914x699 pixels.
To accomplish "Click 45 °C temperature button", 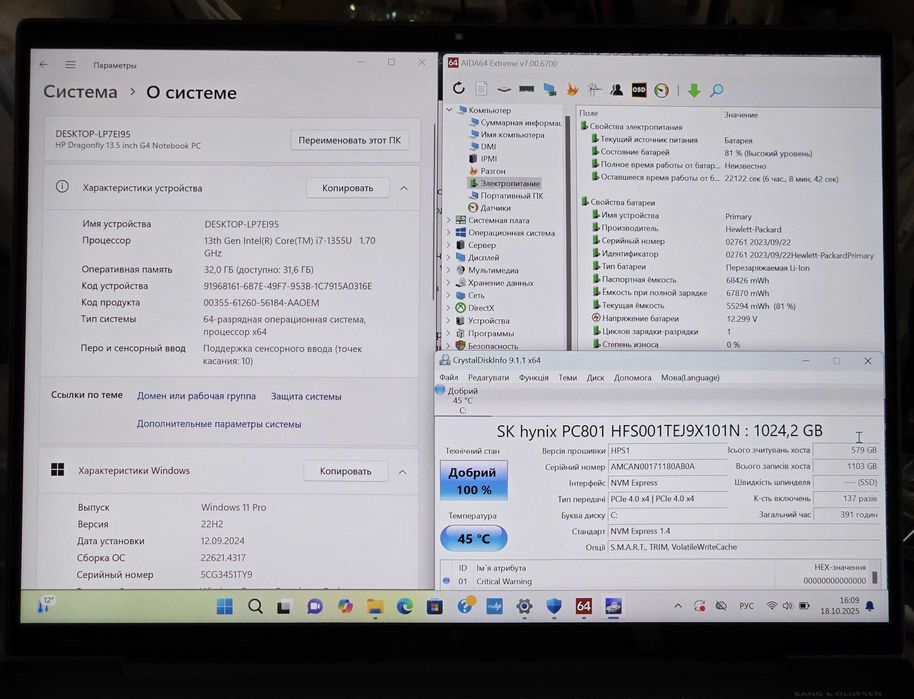I will pyautogui.click(x=473, y=538).
